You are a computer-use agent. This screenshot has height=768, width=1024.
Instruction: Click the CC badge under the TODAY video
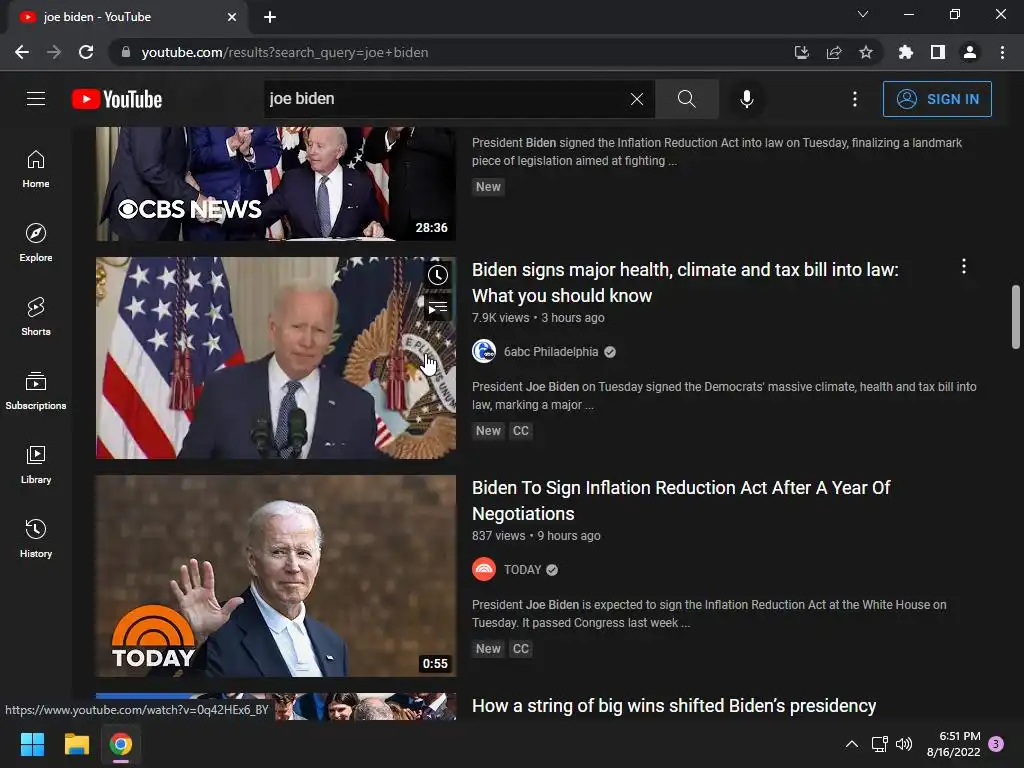point(520,648)
